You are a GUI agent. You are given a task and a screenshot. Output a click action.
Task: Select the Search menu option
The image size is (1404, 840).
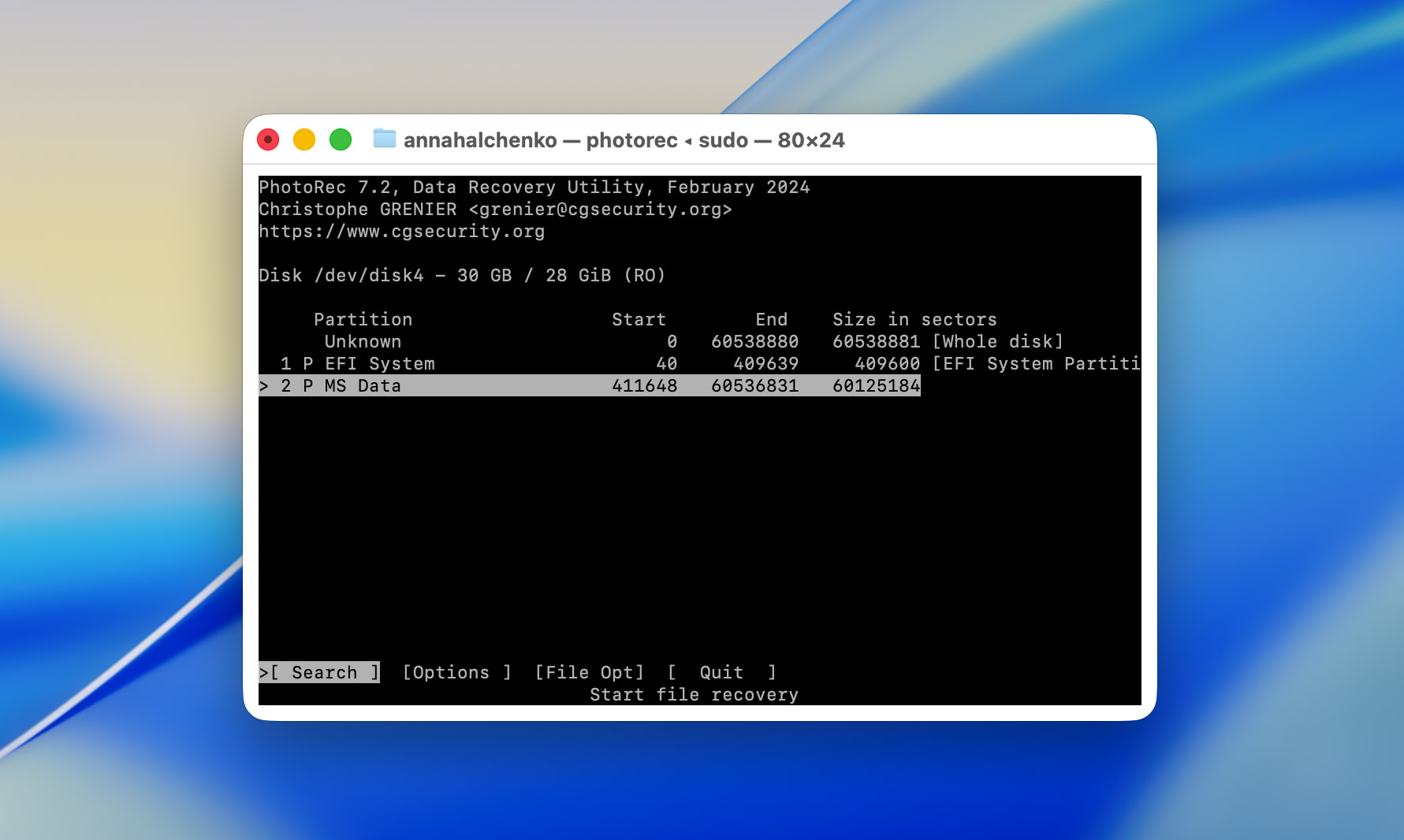319,672
